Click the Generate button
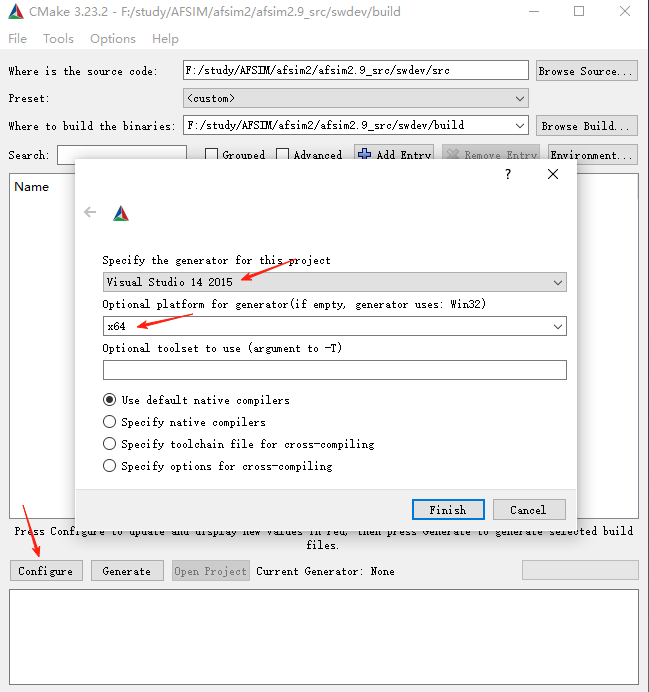This screenshot has height=692, width=649. tap(127, 571)
